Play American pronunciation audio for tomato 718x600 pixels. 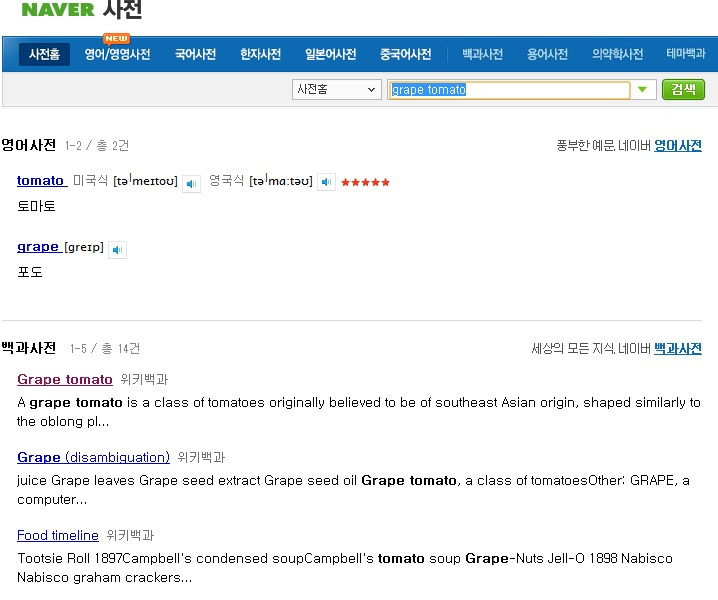(191, 184)
